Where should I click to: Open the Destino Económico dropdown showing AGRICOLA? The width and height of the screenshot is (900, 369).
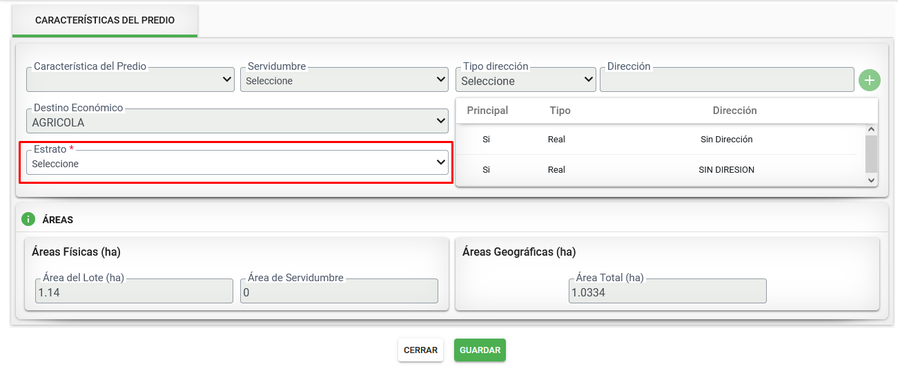coord(237,121)
